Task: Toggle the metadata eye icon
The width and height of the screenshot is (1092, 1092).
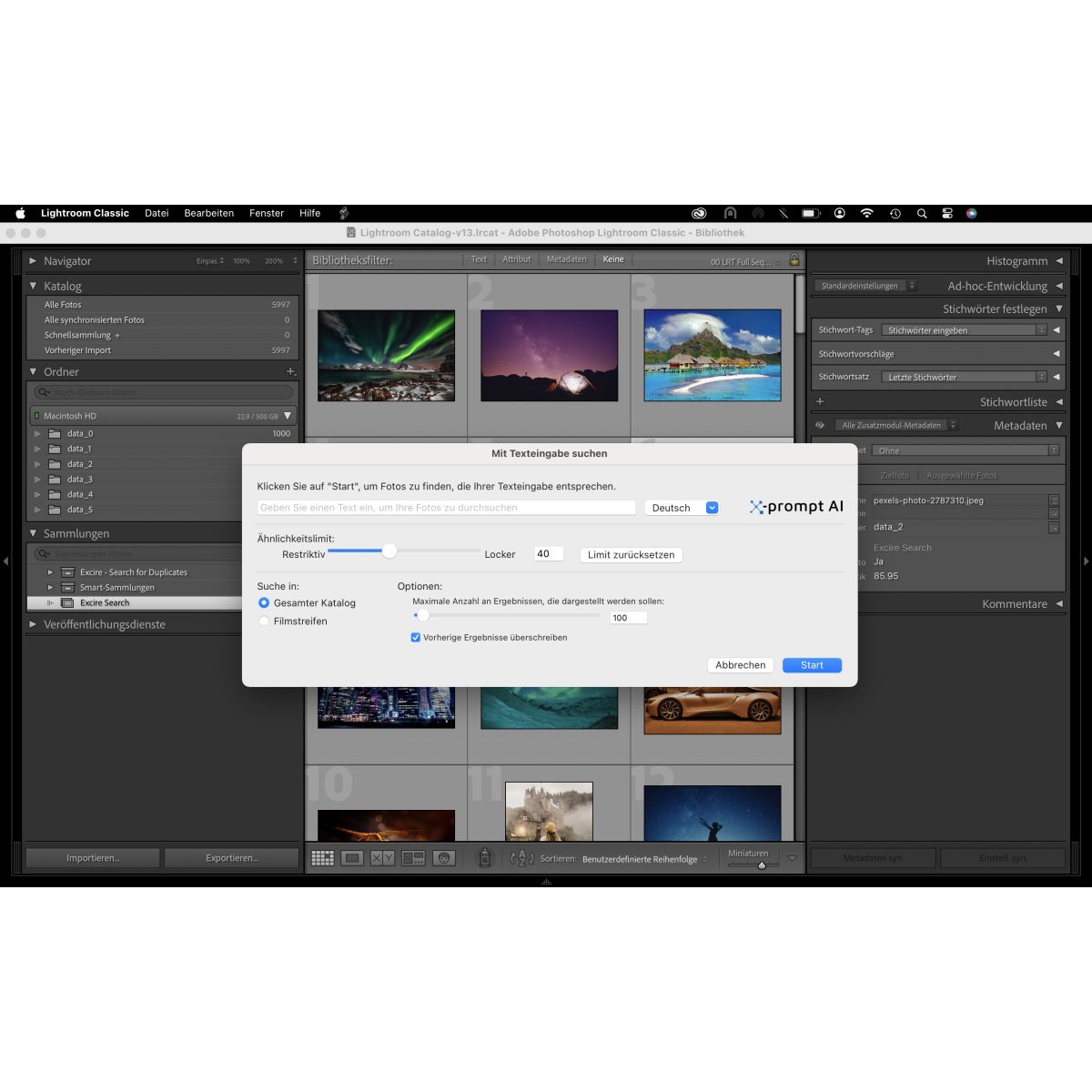Action: tap(820, 425)
